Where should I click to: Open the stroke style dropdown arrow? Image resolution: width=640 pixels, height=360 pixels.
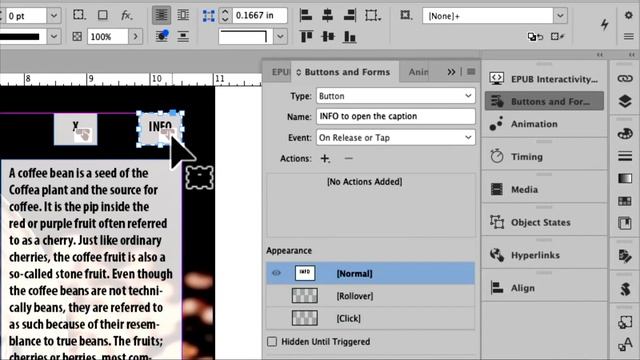pyautogui.click(x=53, y=36)
